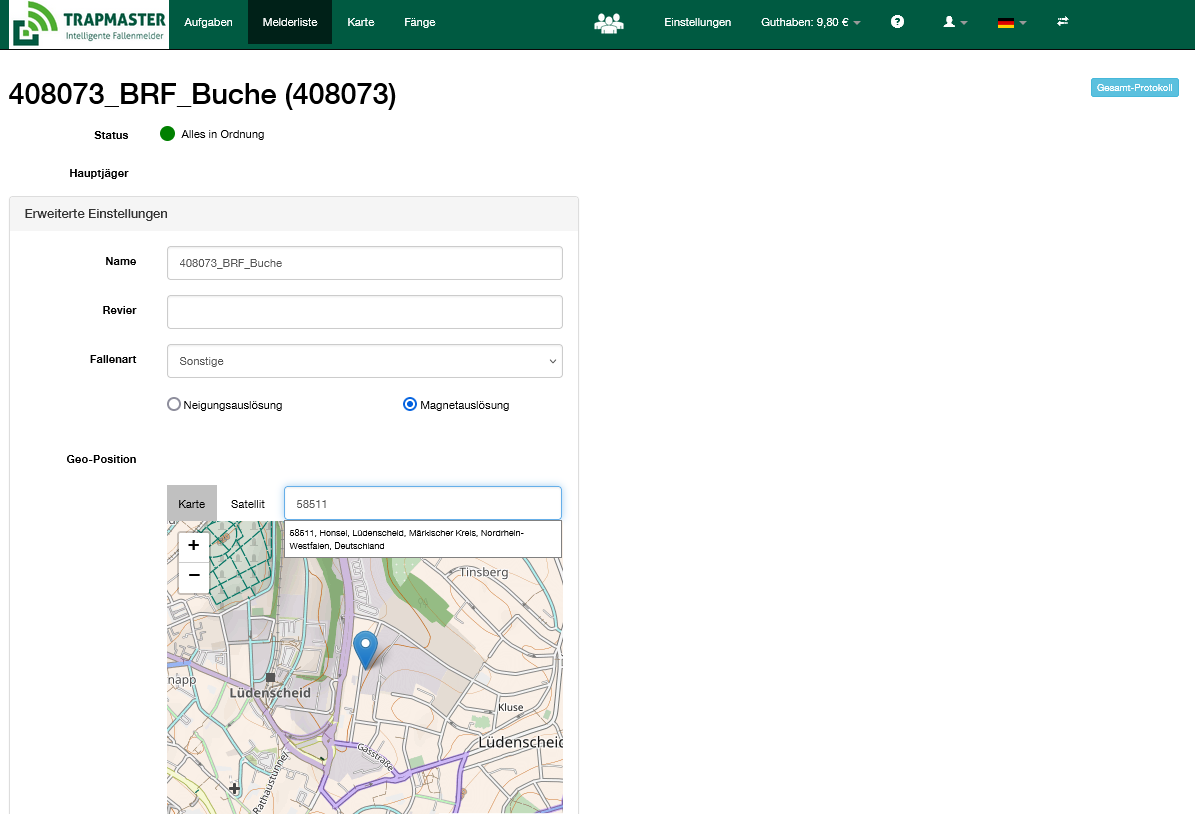Click the Gesamt-Protokoll button
Screen dimensions: 1195x814
click(x=1134, y=88)
